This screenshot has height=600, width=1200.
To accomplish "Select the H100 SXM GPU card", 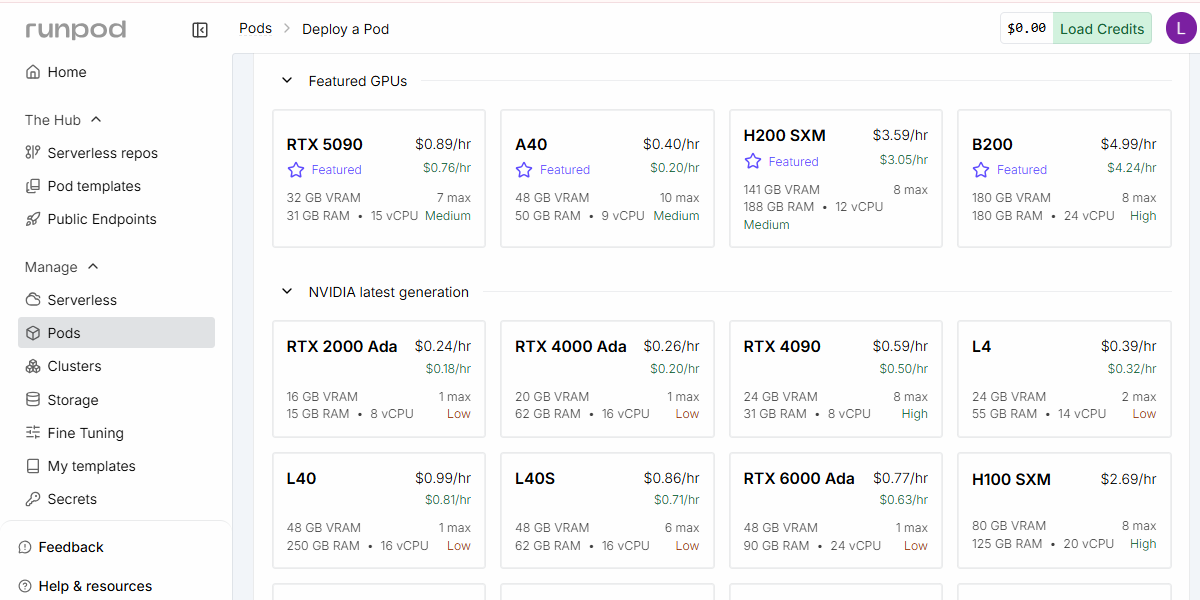I will point(1063,510).
